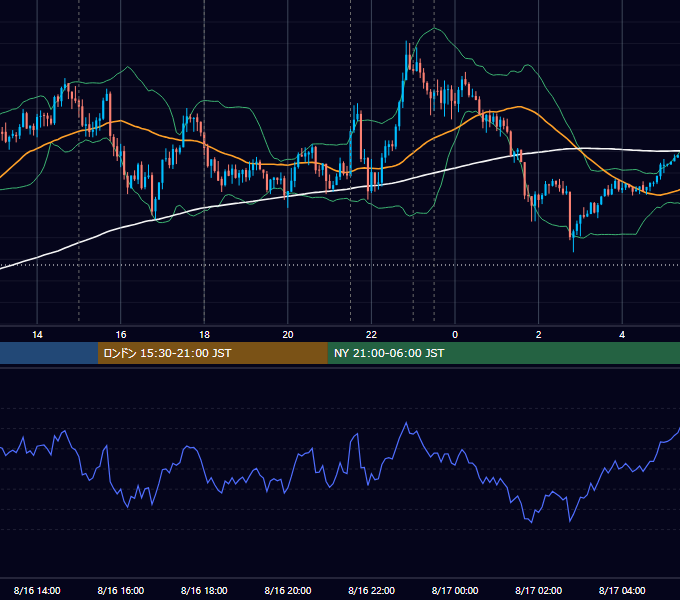Click the 8/17 02:00 time label
Screen dimensions: 680x600
coord(539,590)
